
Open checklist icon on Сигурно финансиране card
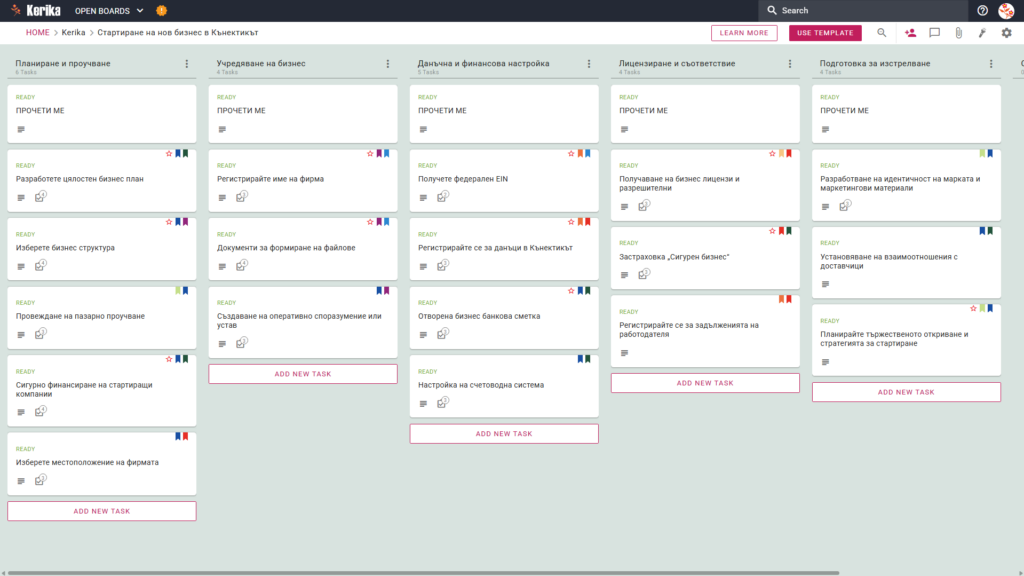pyautogui.click(x=40, y=411)
